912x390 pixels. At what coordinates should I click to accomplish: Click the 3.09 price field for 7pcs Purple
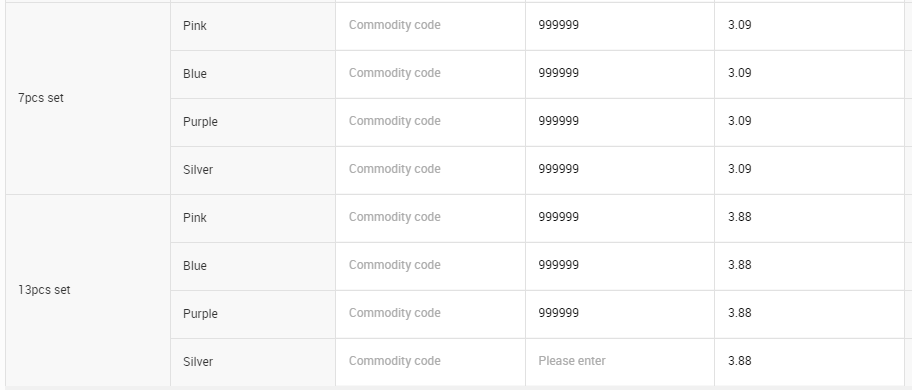810,122
